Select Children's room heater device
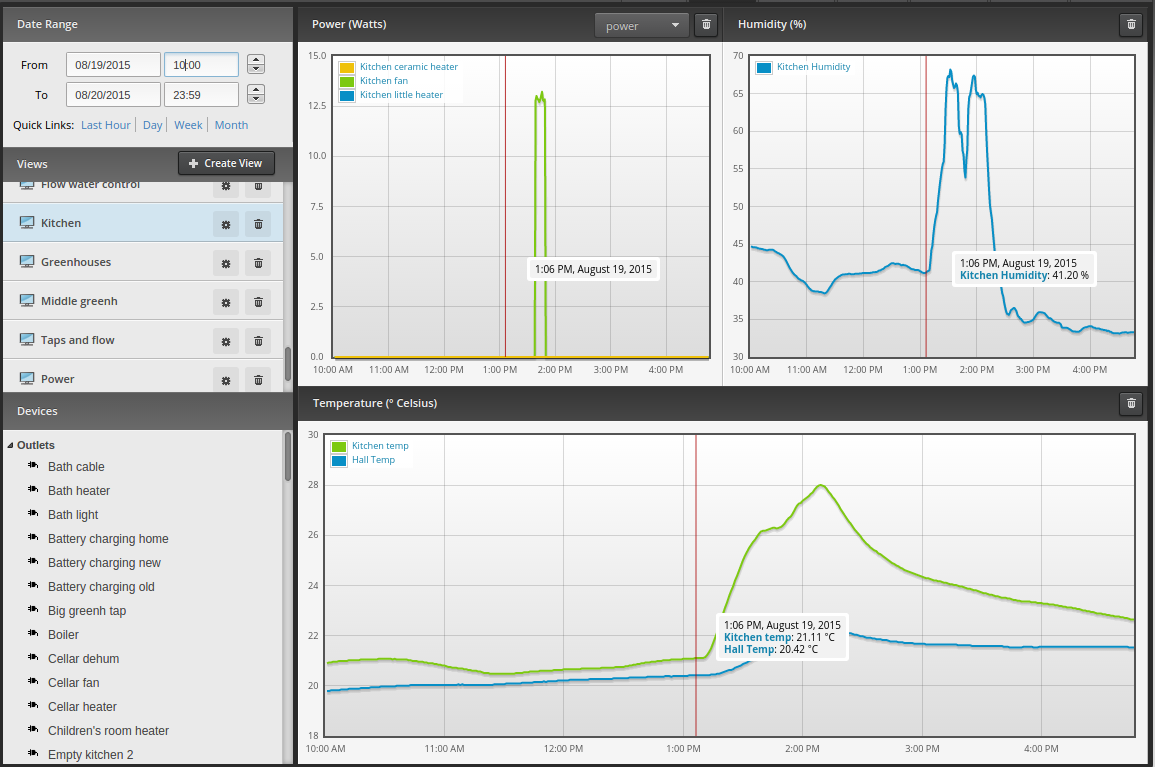 pos(108,731)
